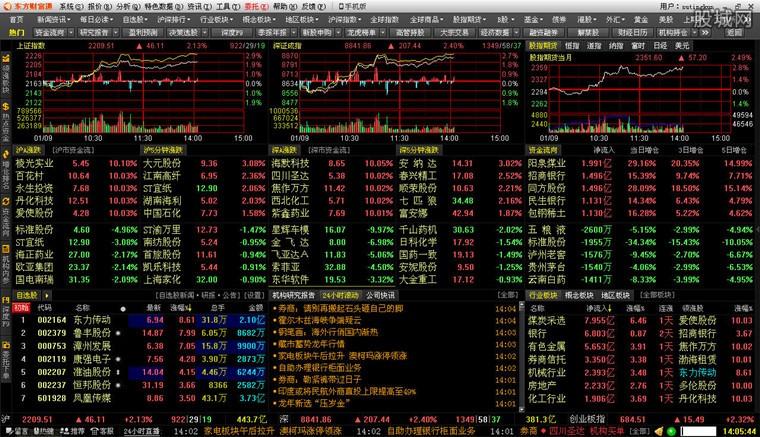Select 棱光实业 in the 沪A涨跌 list

pyautogui.click(x=34, y=163)
